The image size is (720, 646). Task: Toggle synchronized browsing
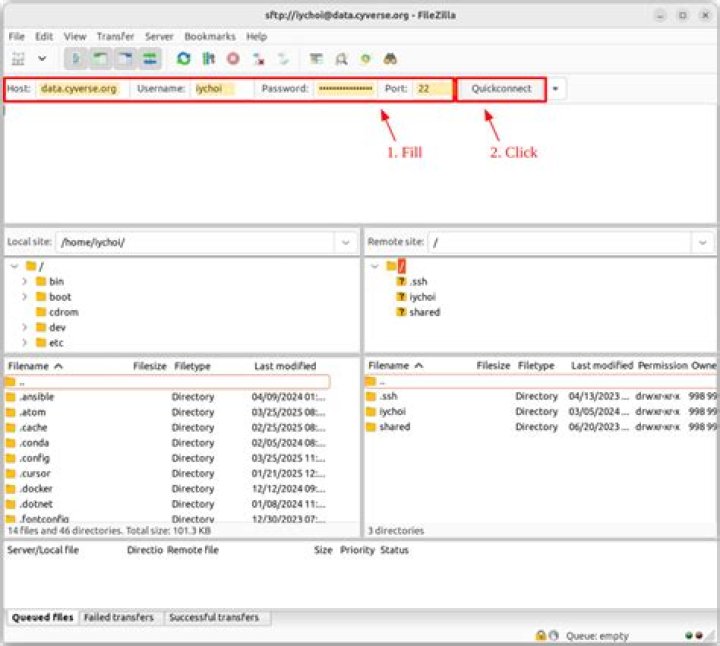(366, 59)
